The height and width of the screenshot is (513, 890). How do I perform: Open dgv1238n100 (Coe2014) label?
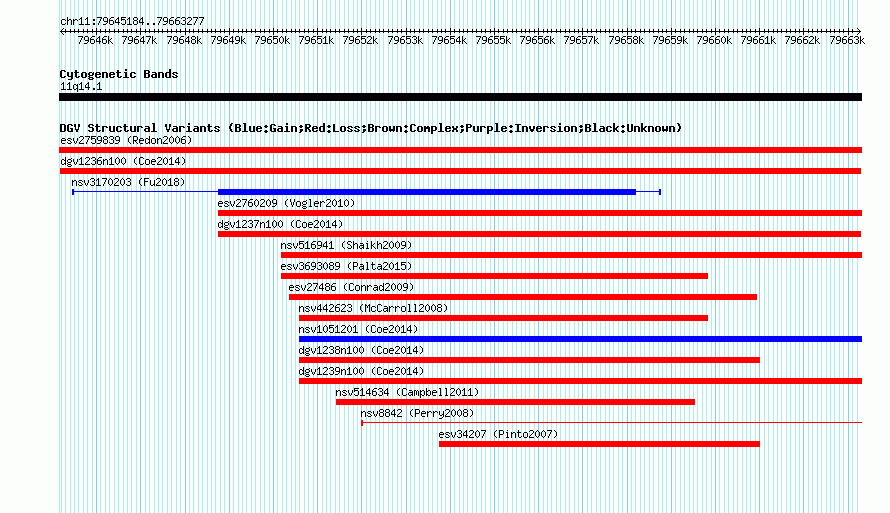362,350
